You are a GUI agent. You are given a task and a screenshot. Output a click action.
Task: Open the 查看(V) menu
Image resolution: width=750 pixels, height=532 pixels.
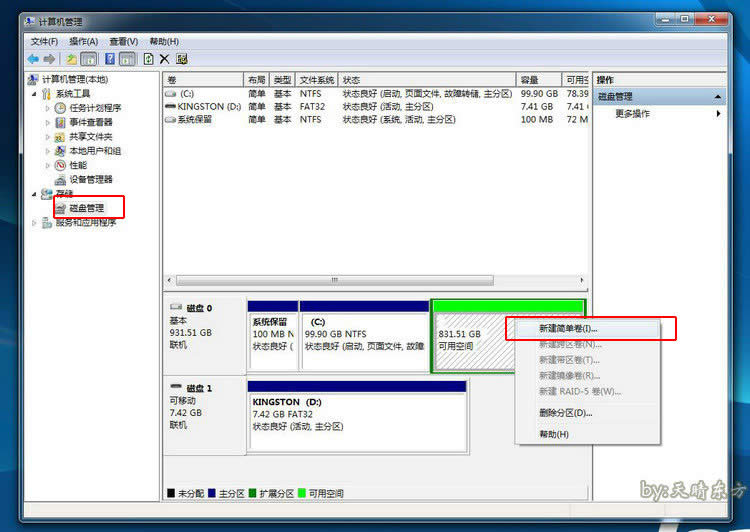click(123, 41)
